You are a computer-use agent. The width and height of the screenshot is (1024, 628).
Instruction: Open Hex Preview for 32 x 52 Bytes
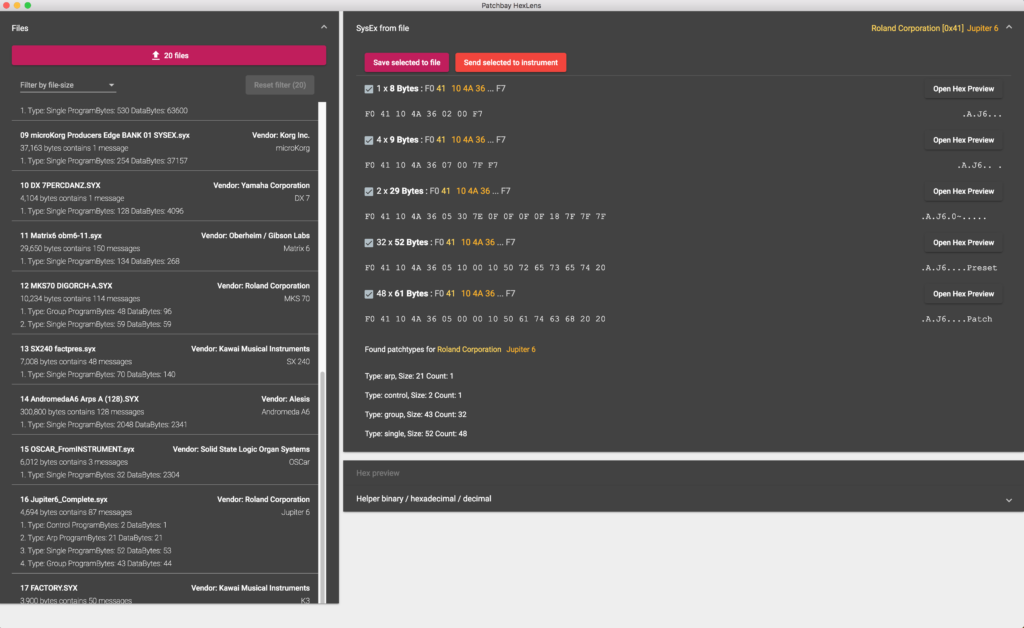pos(963,243)
